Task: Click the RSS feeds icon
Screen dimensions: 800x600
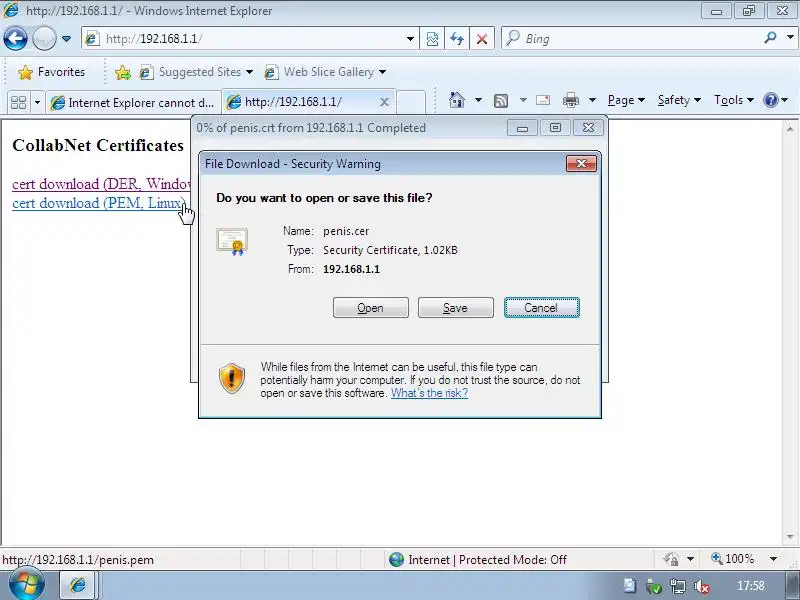Action: click(501, 101)
